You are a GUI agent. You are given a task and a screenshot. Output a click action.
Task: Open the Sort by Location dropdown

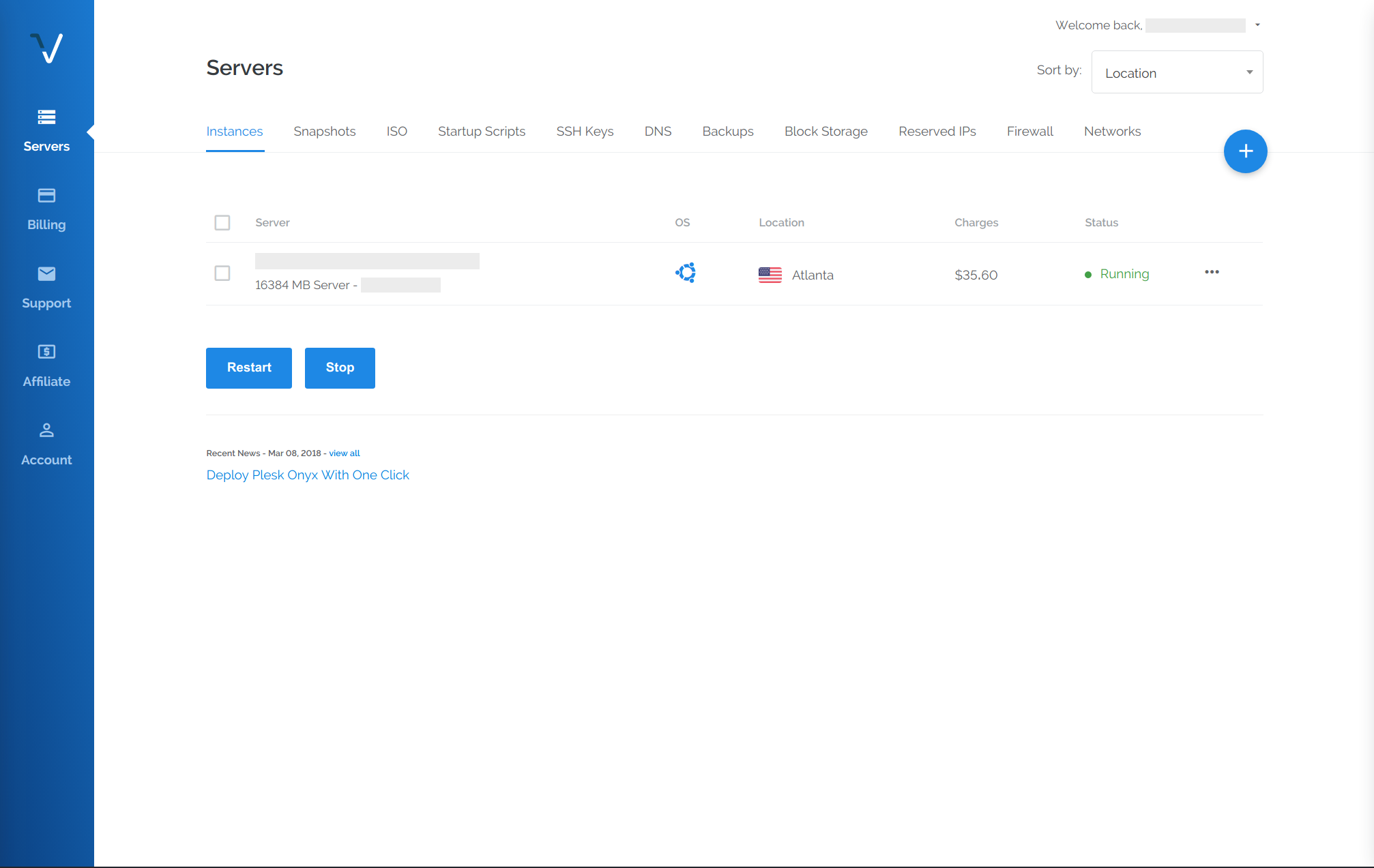pos(1177,72)
